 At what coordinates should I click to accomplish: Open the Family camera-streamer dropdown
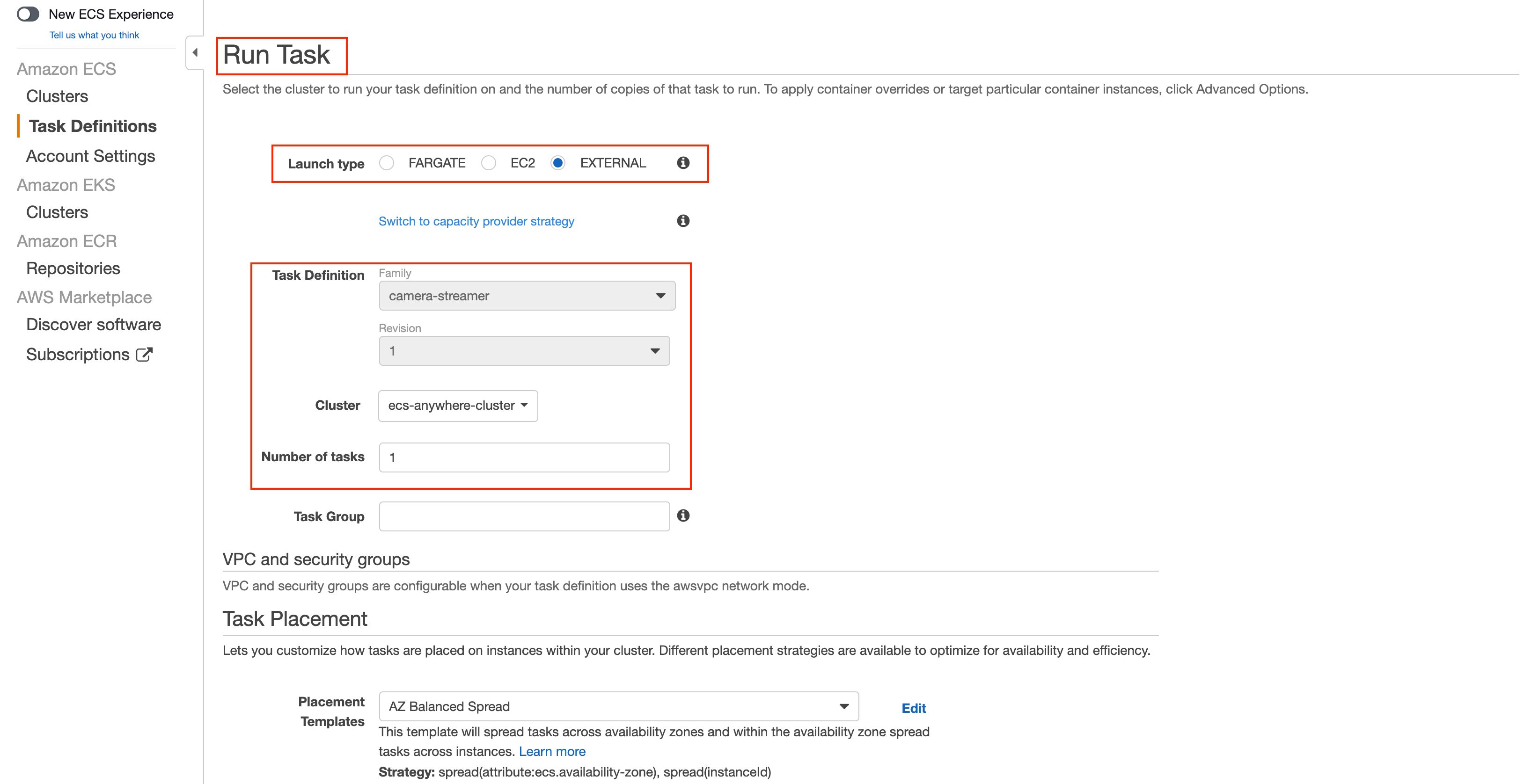click(x=527, y=296)
